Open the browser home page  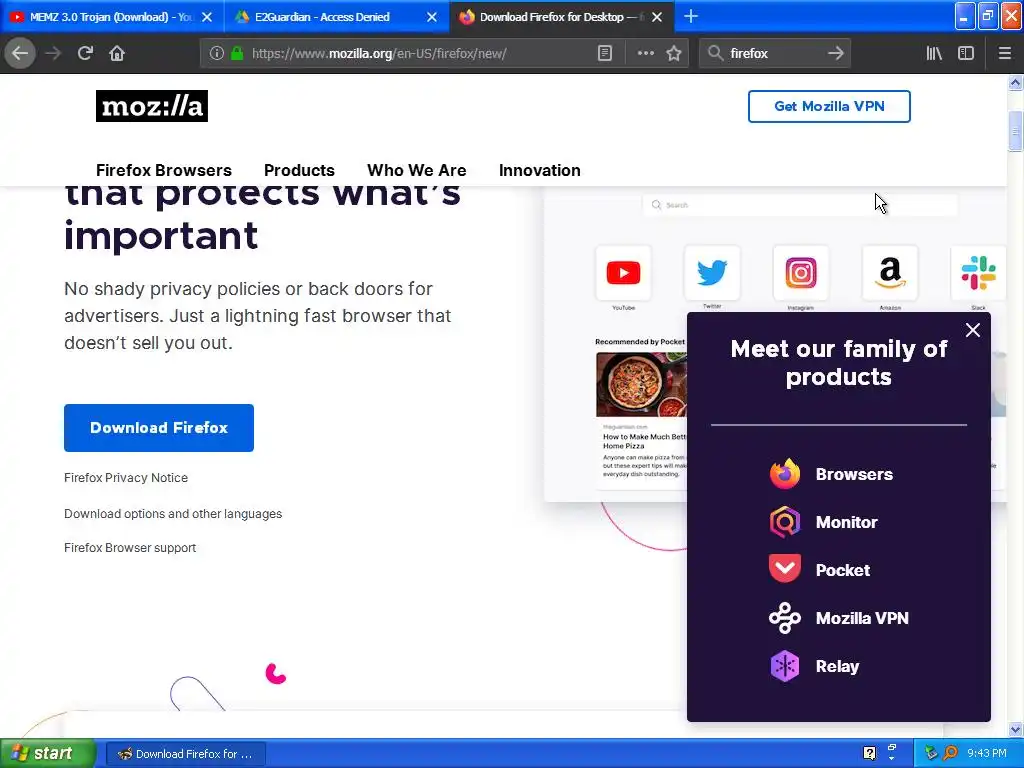tap(117, 53)
